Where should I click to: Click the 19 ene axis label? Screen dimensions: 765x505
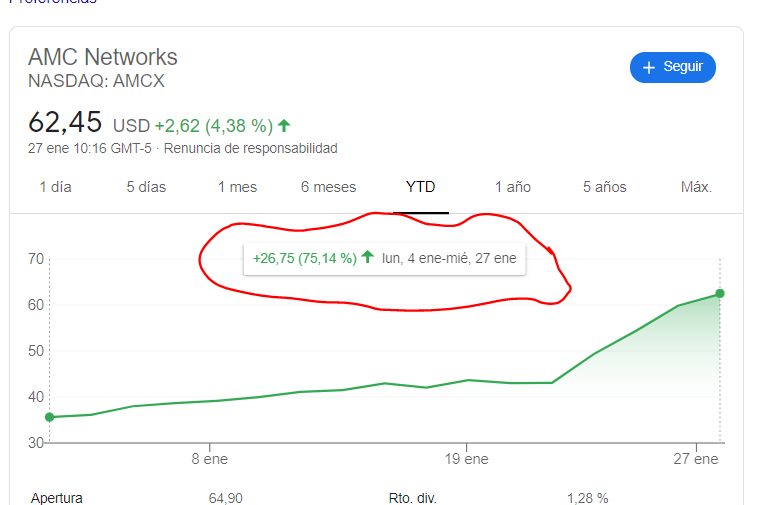click(466, 459)
